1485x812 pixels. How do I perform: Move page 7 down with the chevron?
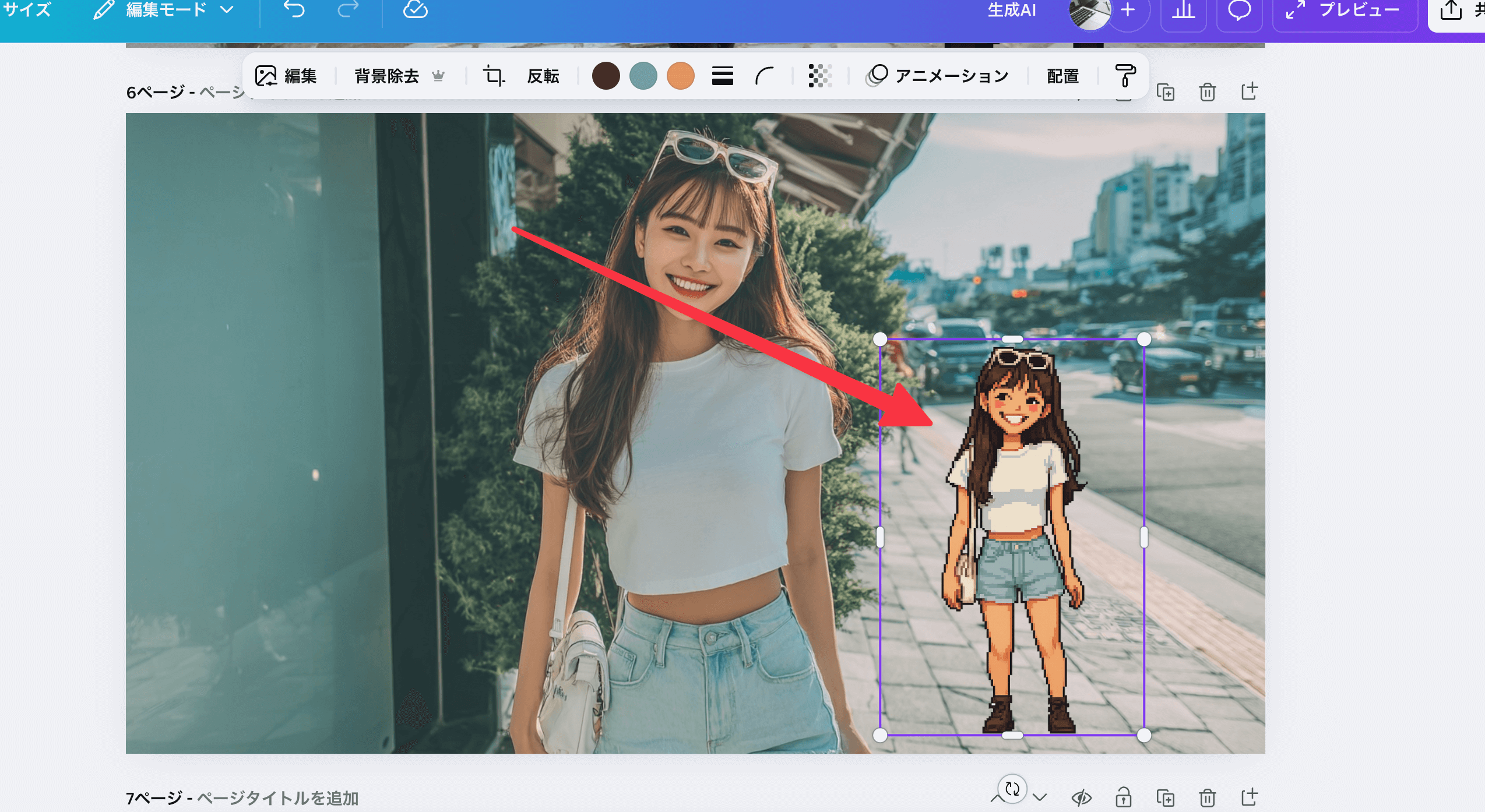tap(1040, 797)
